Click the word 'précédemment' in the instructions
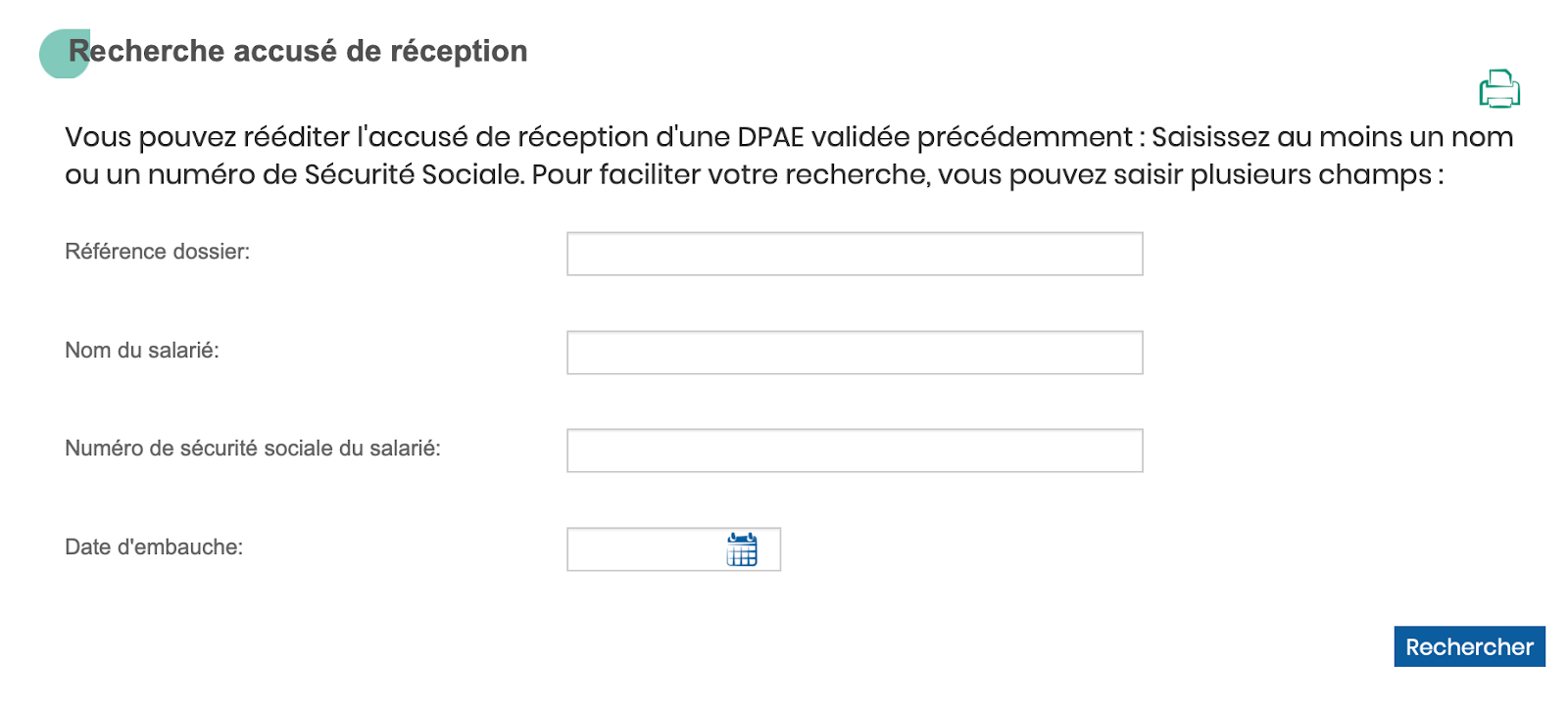Image resolution: width=1568 pixels, height=712 pixels. coord(1025,138)
